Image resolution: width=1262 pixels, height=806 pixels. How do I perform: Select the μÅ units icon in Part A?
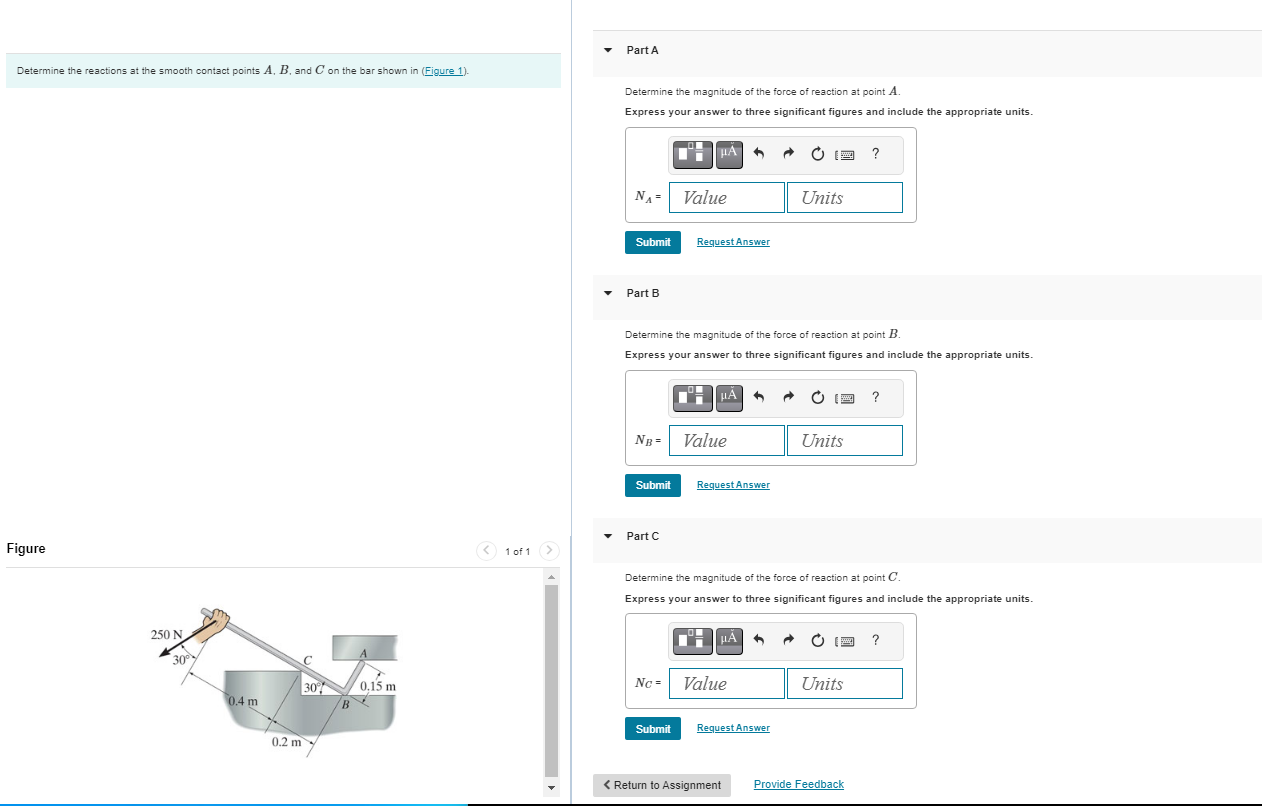[729, 154]
